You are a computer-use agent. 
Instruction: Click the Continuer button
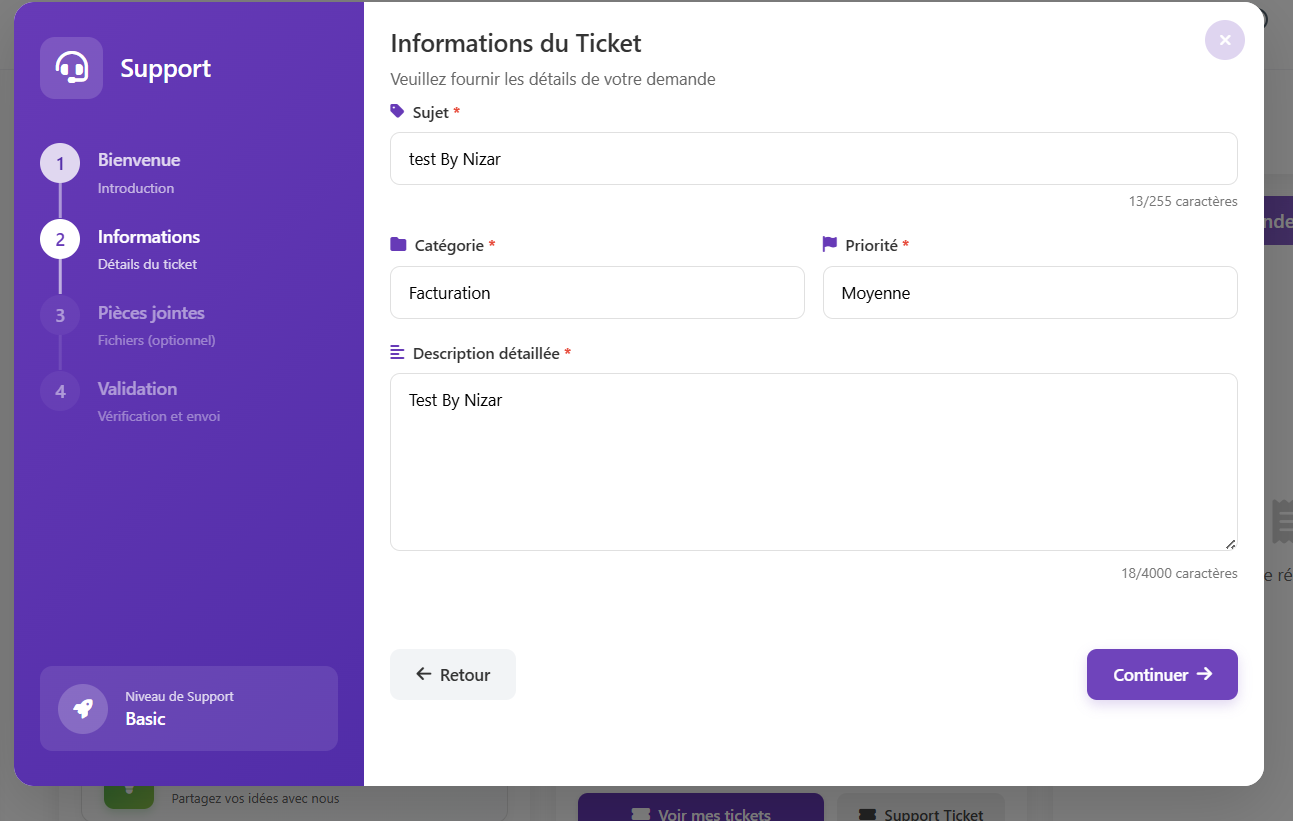point(1162,674)
